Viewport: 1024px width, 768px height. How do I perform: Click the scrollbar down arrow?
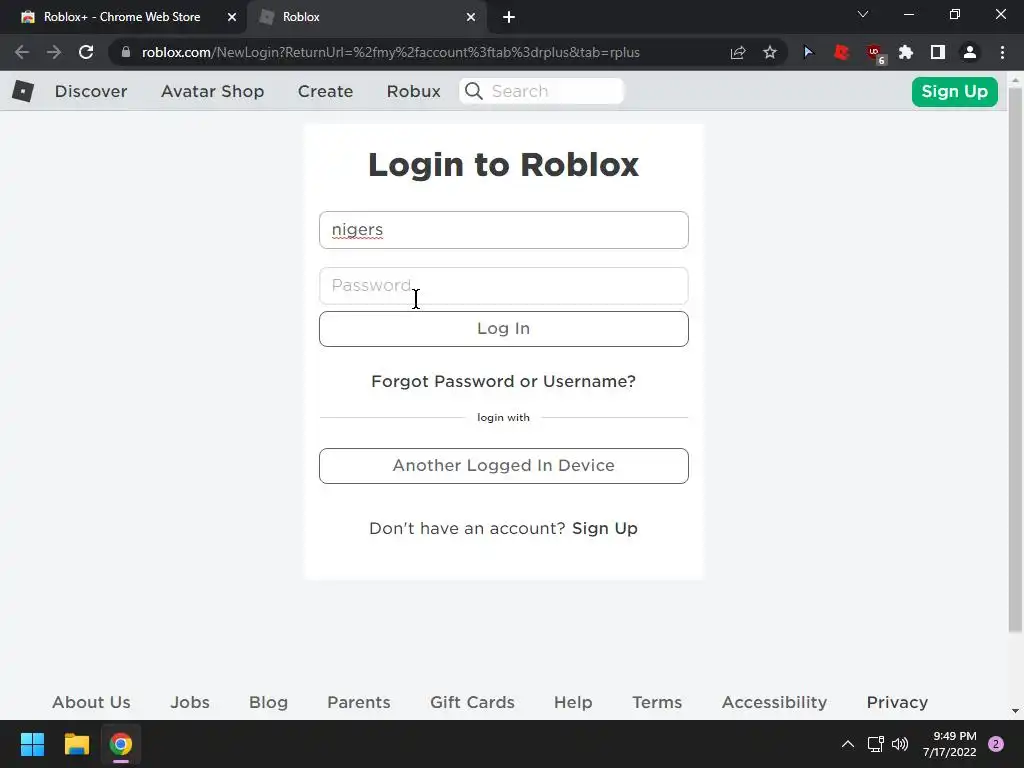pyautogui.click(x=1015, y=711)
